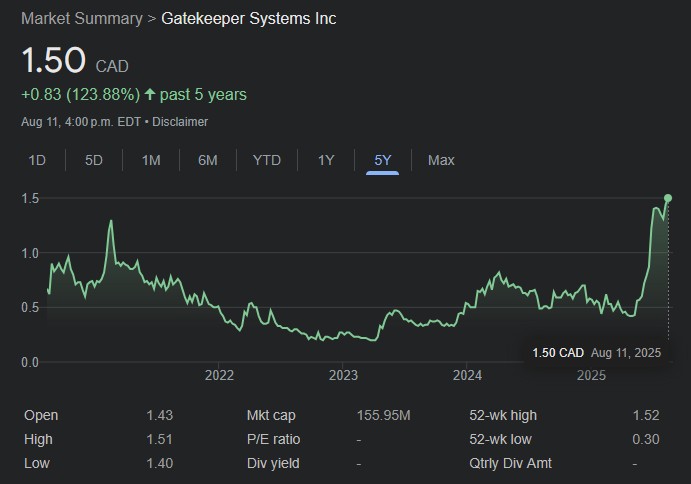The width and height of the screenshot is (691, 484).
Task: Click the 'Mkt cap' stat label
Action: point(271,415)
